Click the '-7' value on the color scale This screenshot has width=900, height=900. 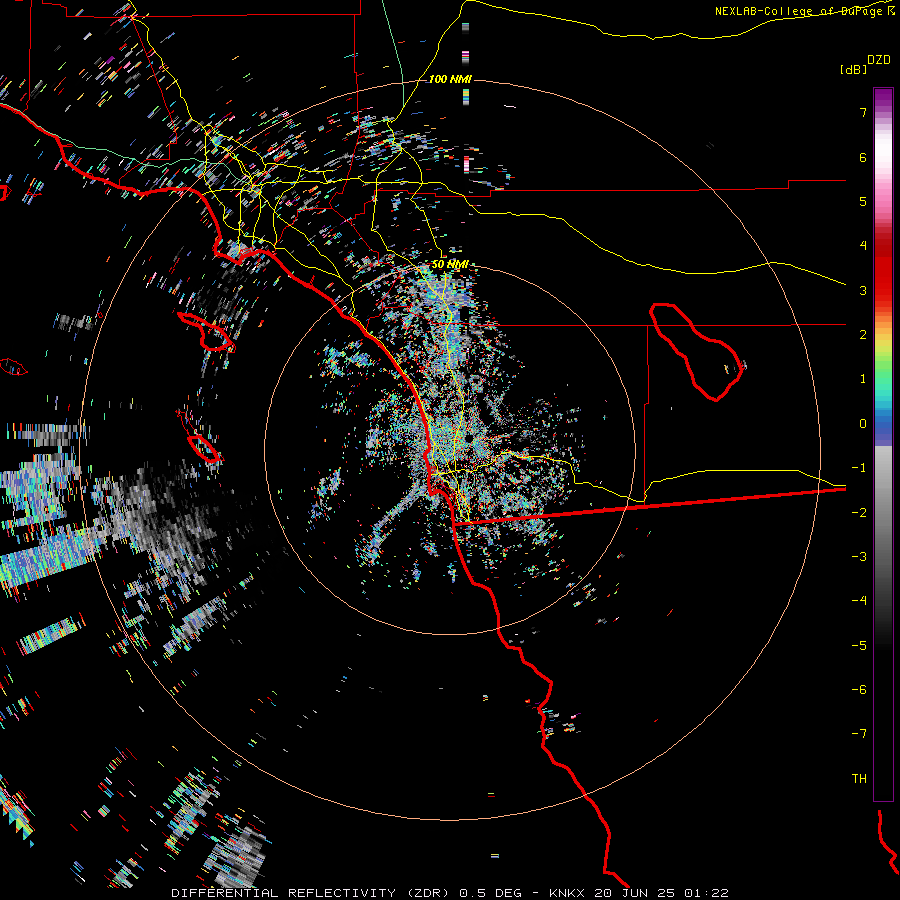(859, 734)
